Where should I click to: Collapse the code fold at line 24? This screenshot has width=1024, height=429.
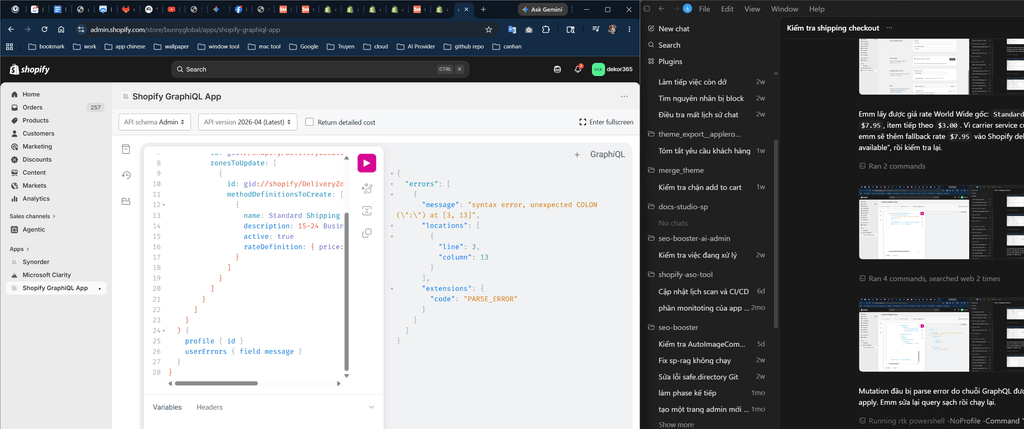(x=163, y=331)
